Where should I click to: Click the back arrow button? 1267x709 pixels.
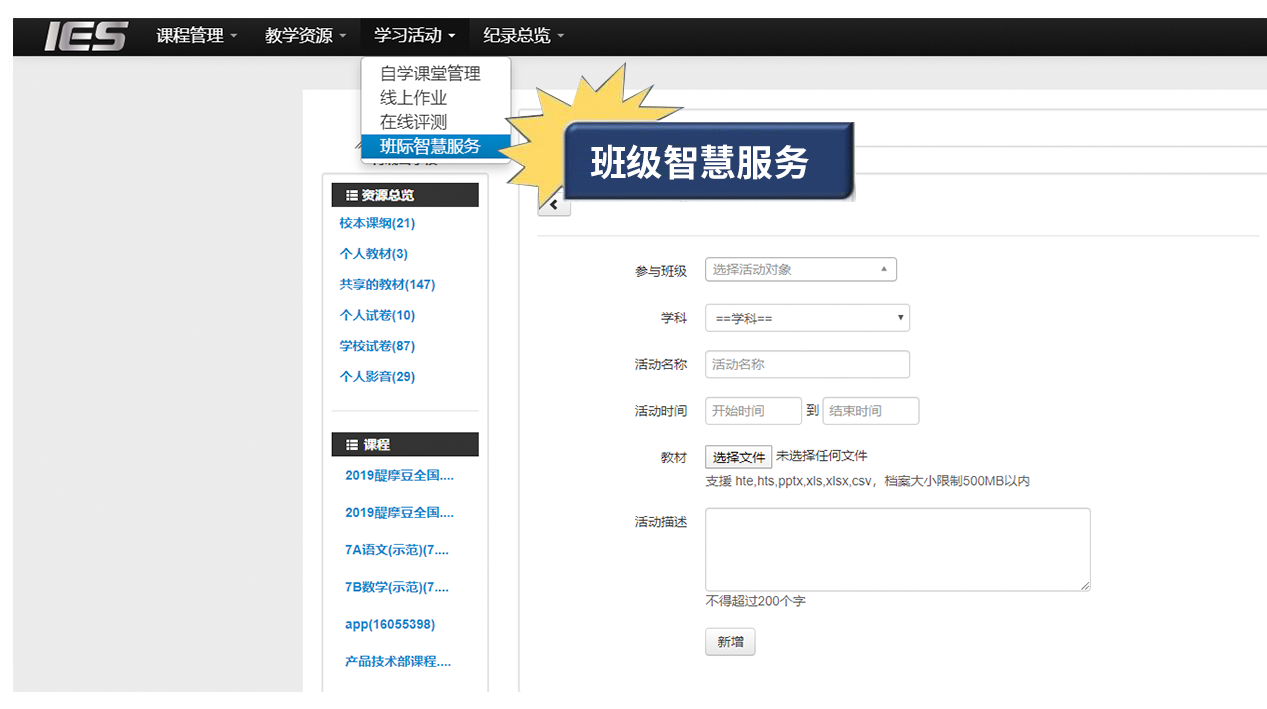click(x=554, y=206)
